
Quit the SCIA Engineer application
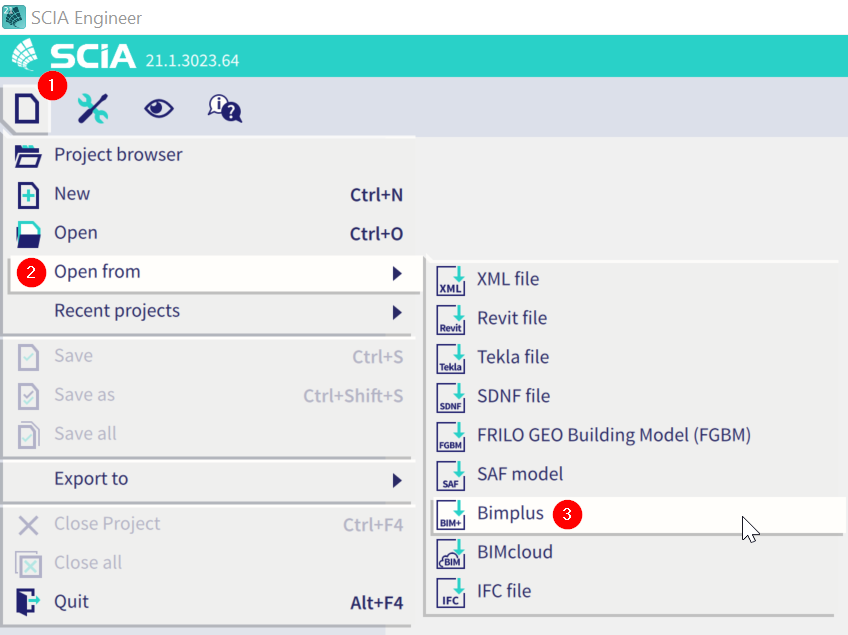point(71,602)
